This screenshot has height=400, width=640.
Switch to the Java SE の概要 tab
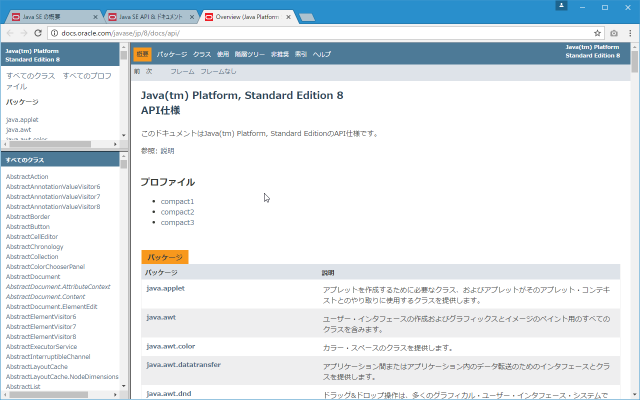pyautogui.click(x=53, y=17)
